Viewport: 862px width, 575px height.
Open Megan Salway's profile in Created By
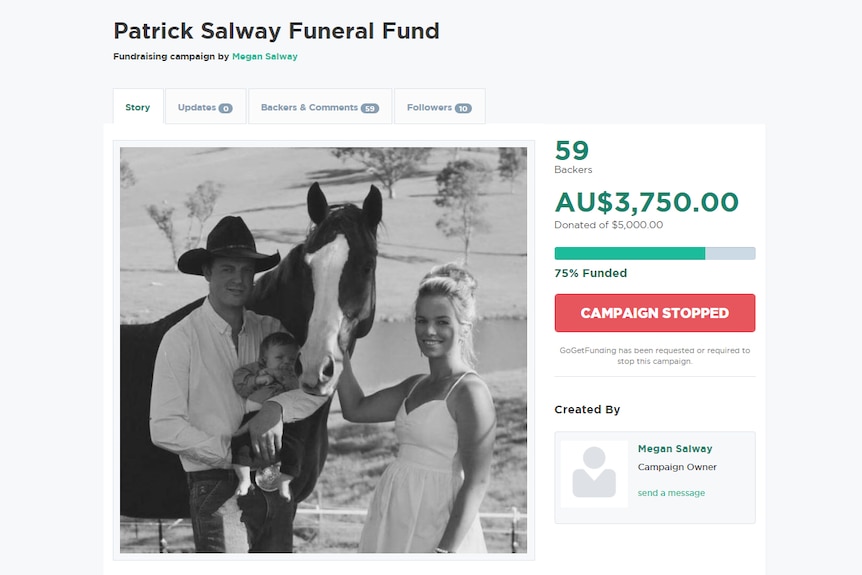click(x=675, y=449)
